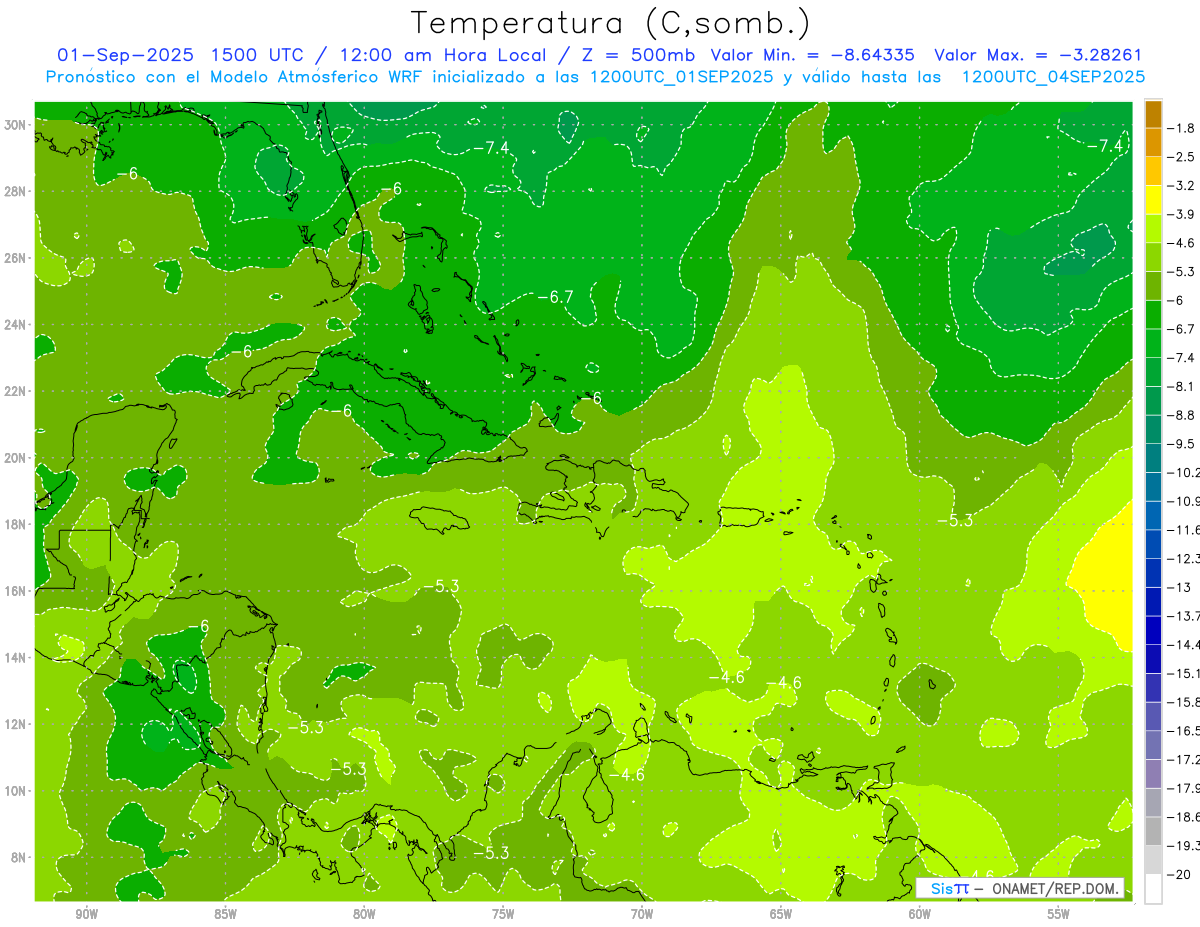Click 'Valor Min. = -8.64335' in header
Viewport: 1200px width, 927px height.
pyautogui.click(x=812, y=55)
